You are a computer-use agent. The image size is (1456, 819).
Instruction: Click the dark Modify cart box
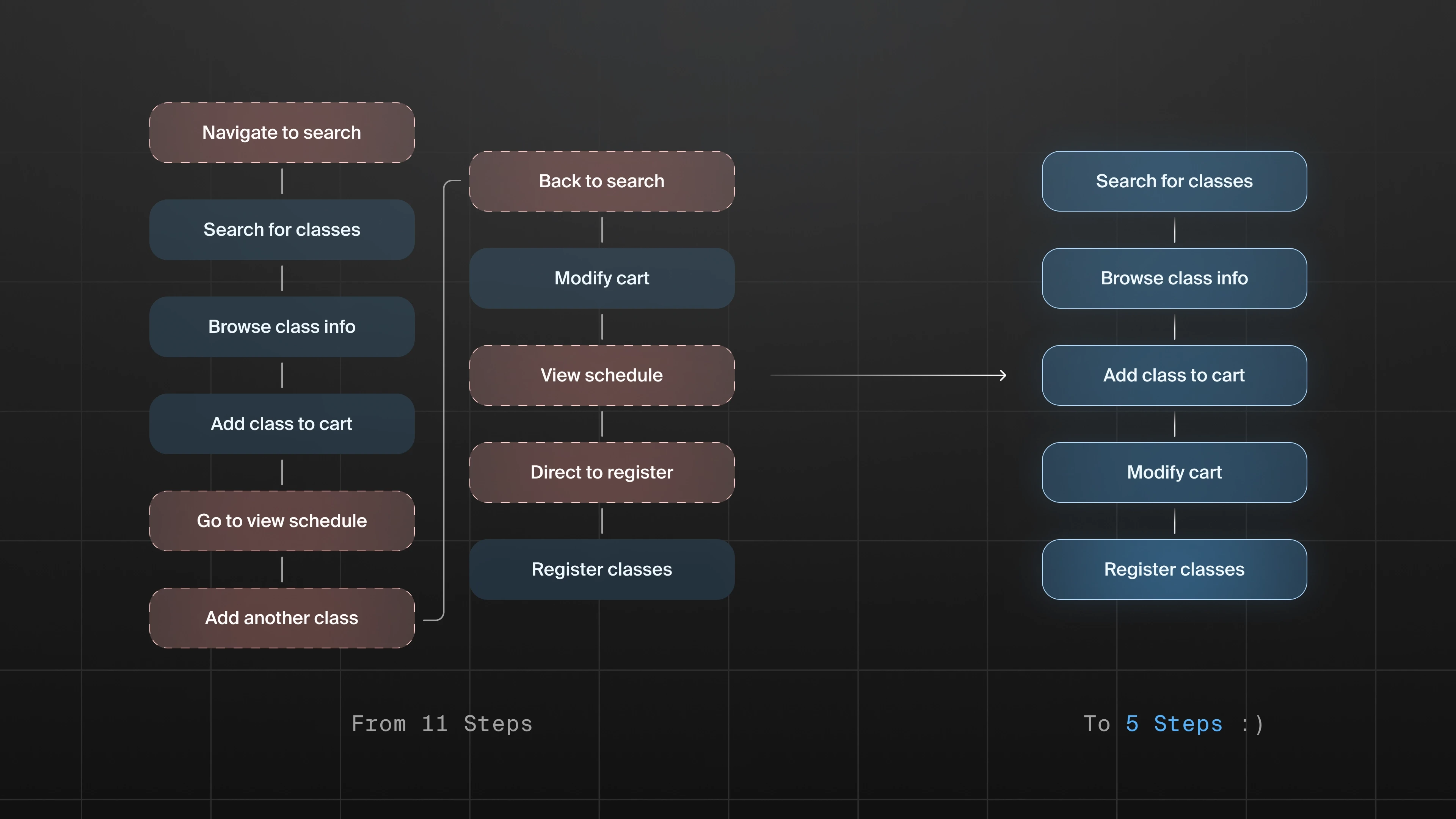(x=601, y=278)
